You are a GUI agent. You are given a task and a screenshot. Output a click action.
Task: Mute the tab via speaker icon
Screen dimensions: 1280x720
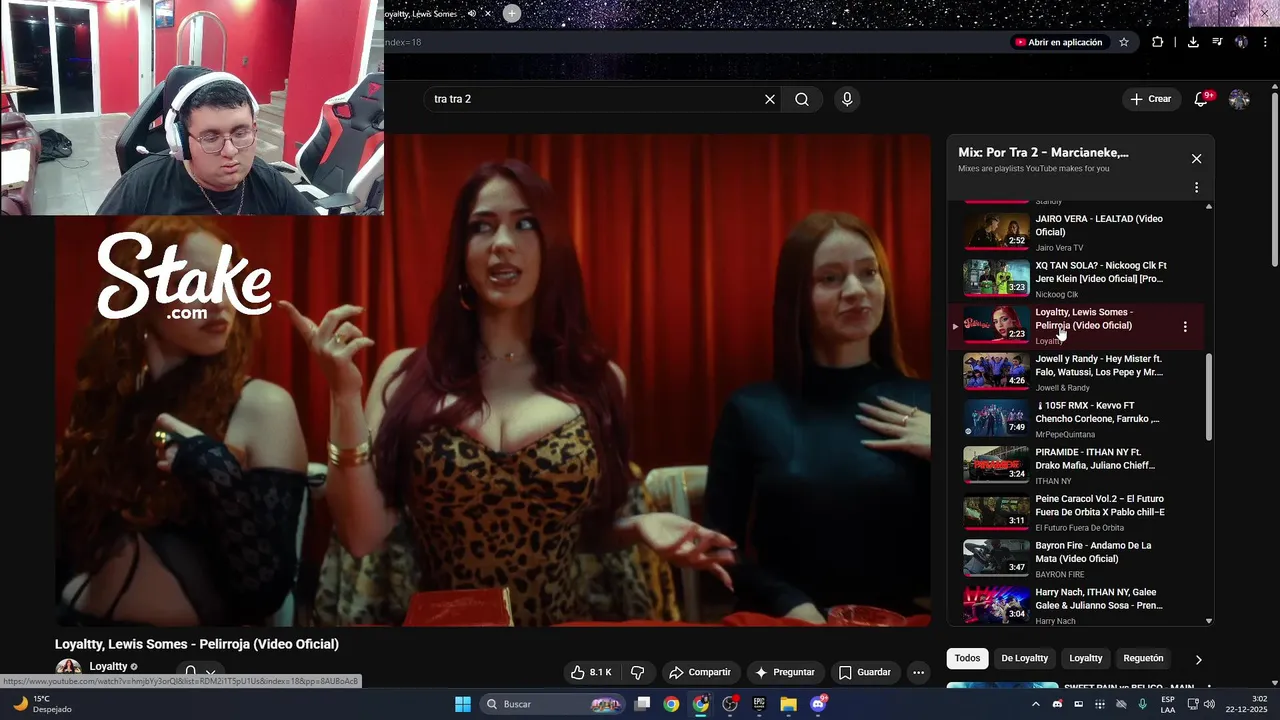coord(472,13)
